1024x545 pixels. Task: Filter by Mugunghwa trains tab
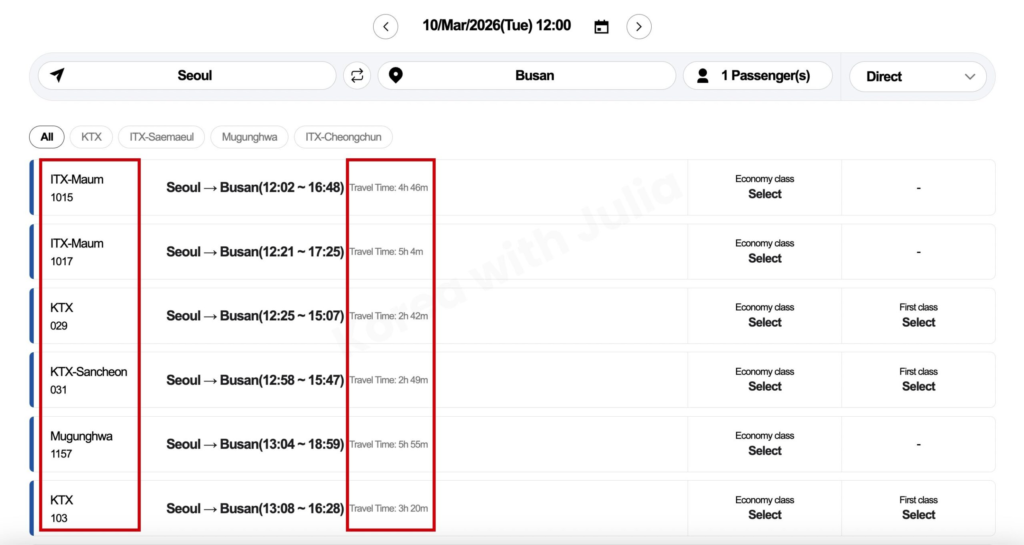[x=249, y=137]
